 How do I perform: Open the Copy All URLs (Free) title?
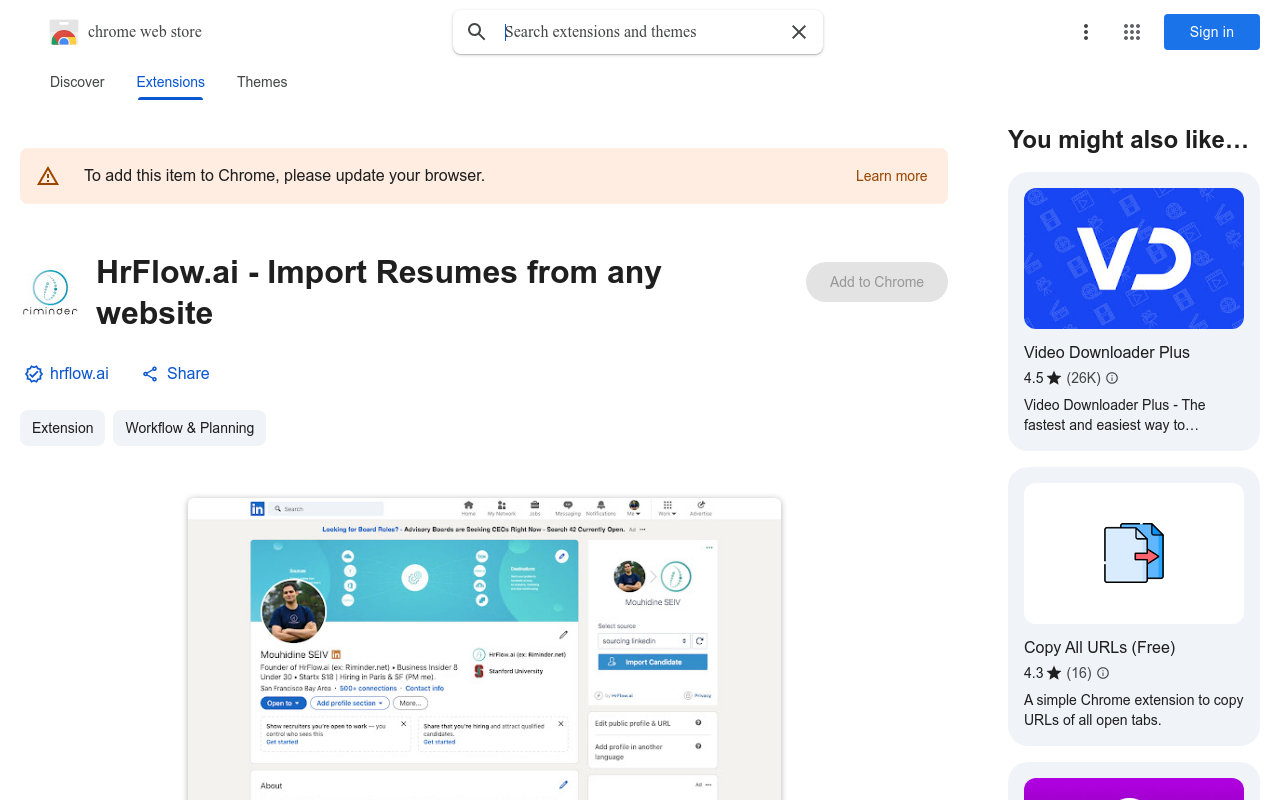1099,647
